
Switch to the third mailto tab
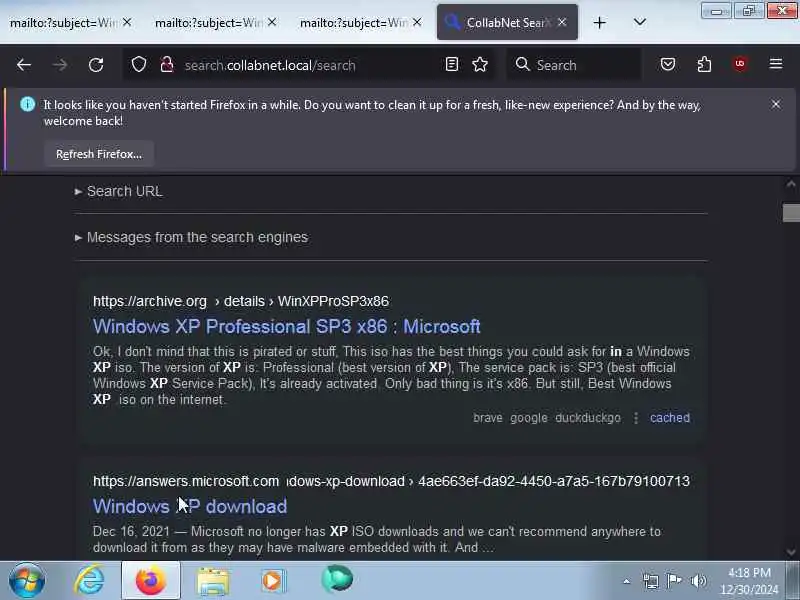(354, 23)
